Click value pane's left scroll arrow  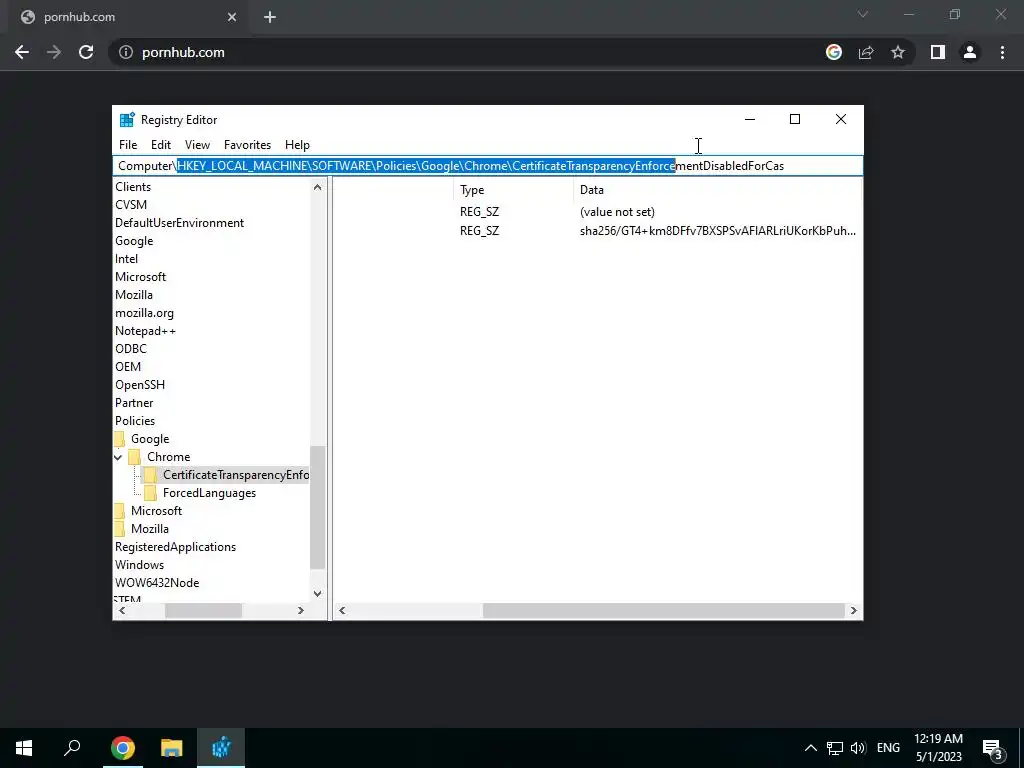point(342,611)
